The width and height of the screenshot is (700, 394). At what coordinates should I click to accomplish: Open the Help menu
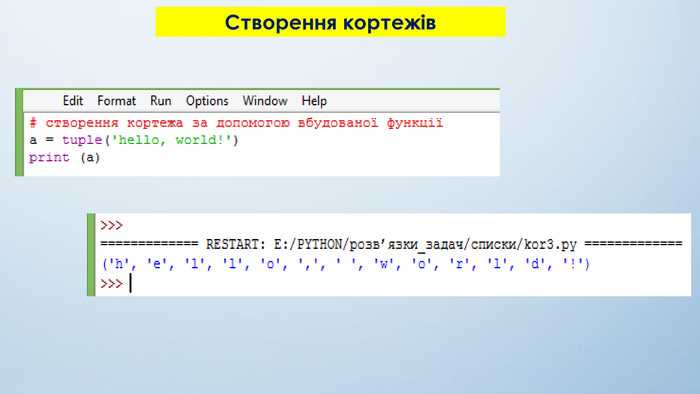coord(314,101)
